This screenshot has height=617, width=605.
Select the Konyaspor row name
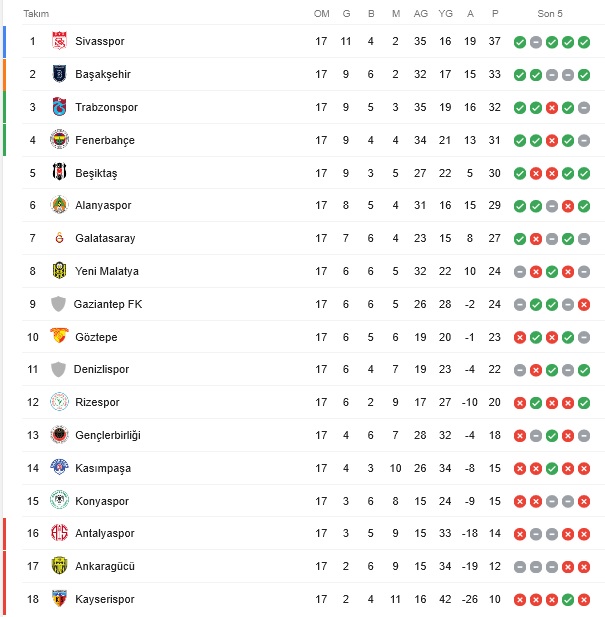coord(102,501)
